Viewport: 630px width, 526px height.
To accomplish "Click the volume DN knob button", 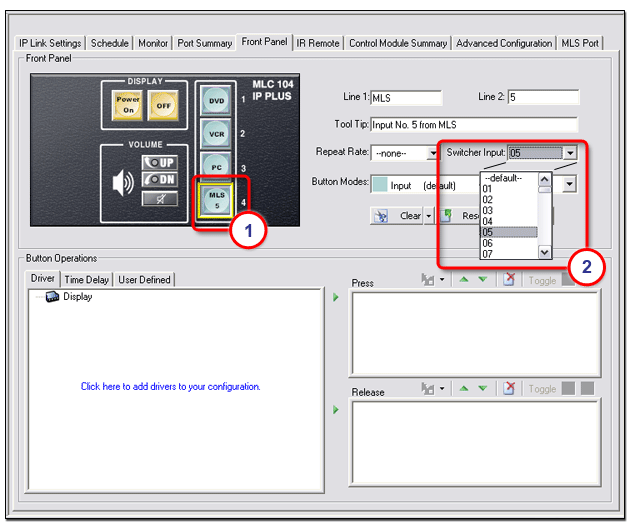I will click(x=160, y=179).
